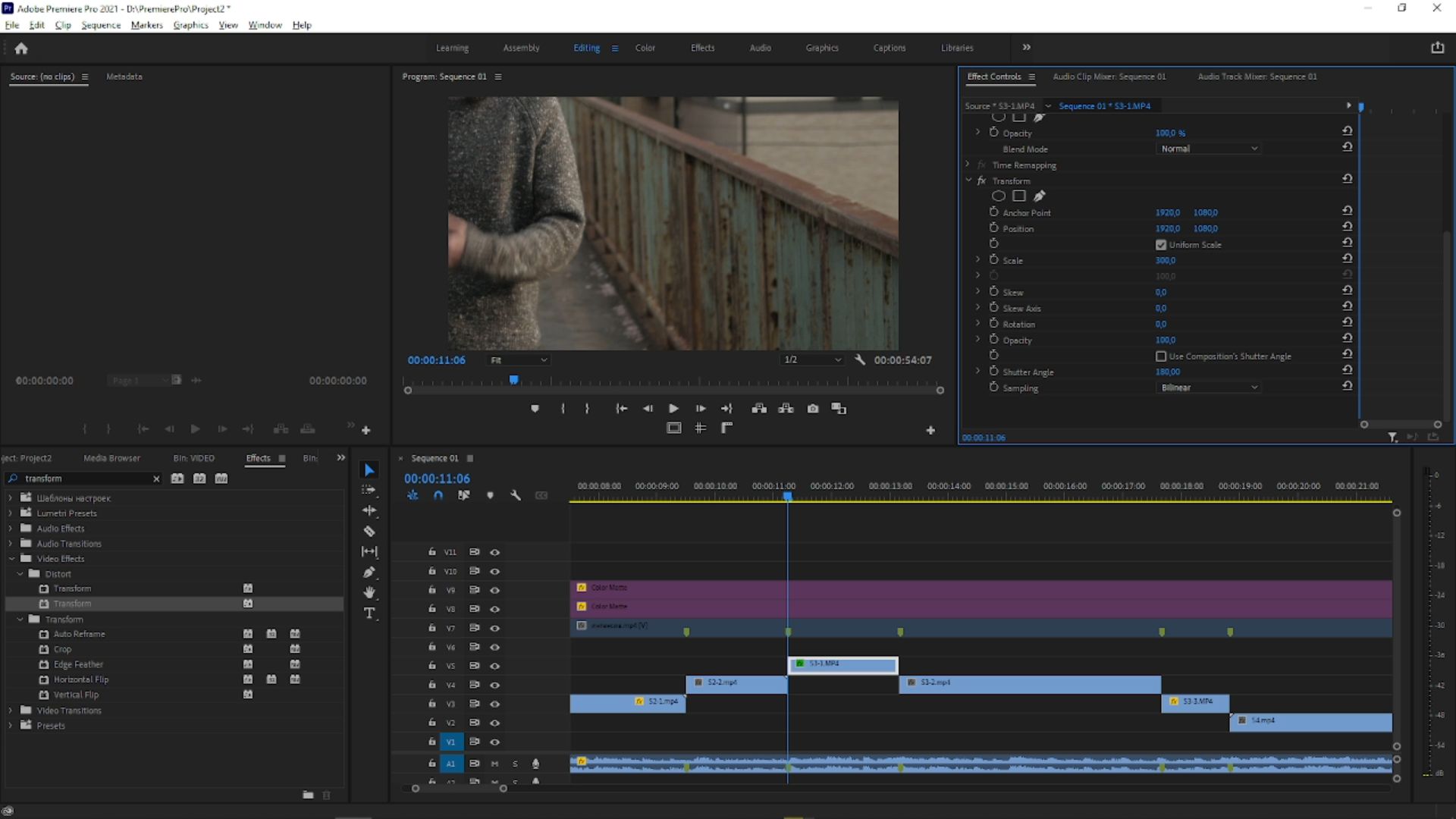Solo the A1 audio track
This screenshot has width=1456, height=819.
pyautogui.click(x=515, y=764)
